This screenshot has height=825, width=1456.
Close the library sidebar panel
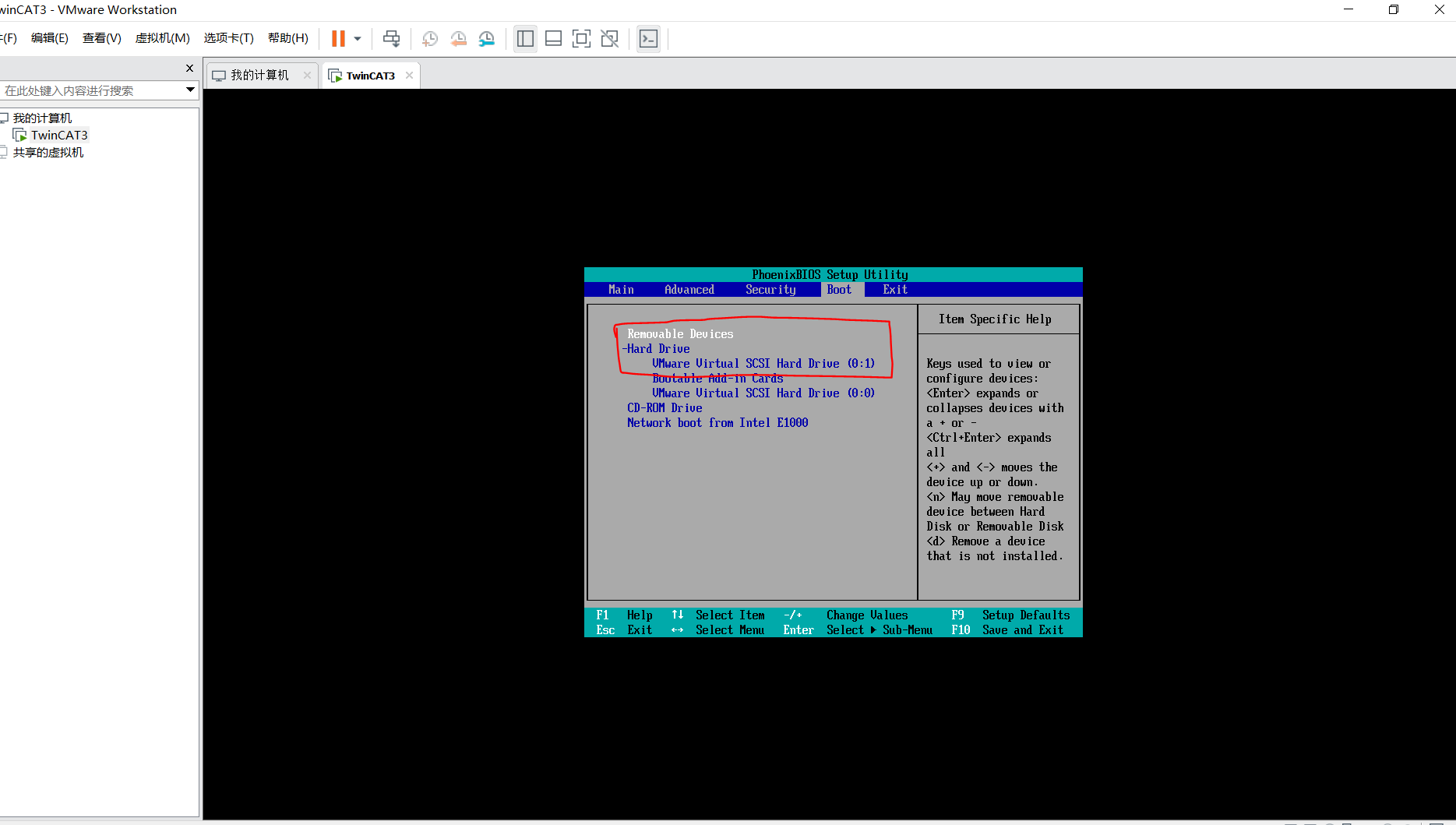(189, 69)
